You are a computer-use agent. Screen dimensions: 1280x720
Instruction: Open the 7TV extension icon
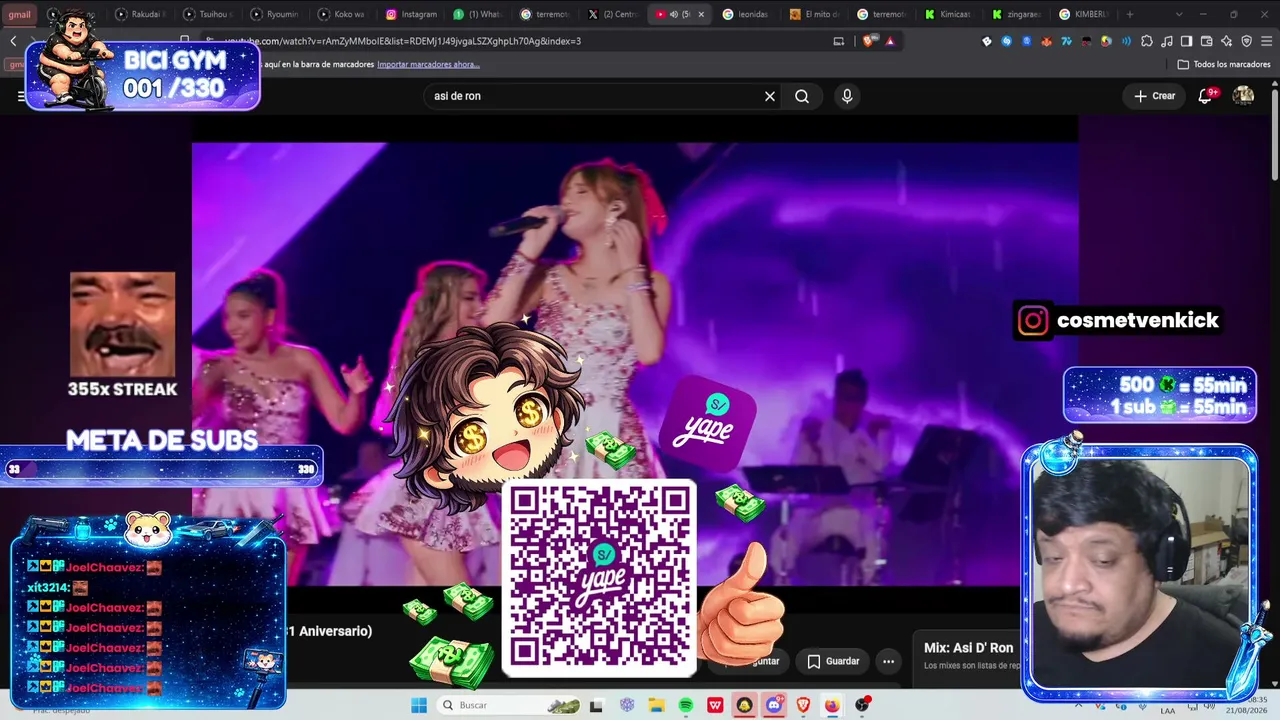tap(1067, 41)
